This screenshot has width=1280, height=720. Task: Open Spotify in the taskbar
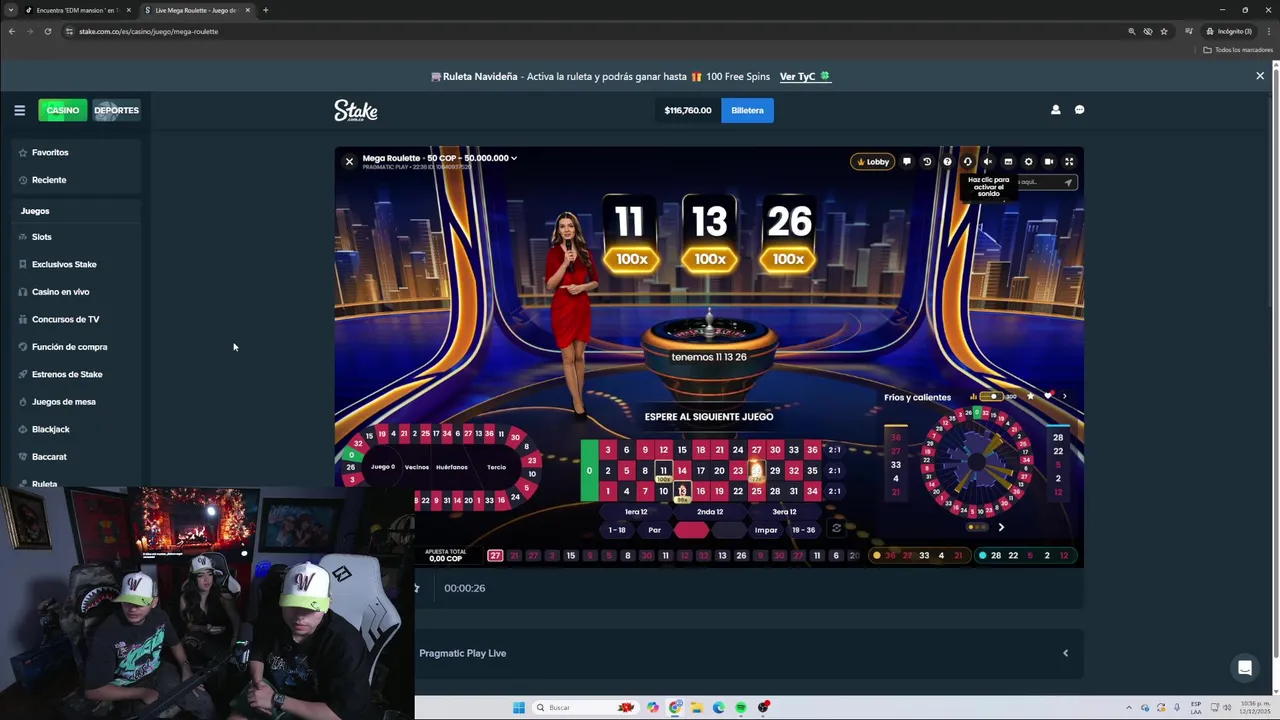coord(740,707)
